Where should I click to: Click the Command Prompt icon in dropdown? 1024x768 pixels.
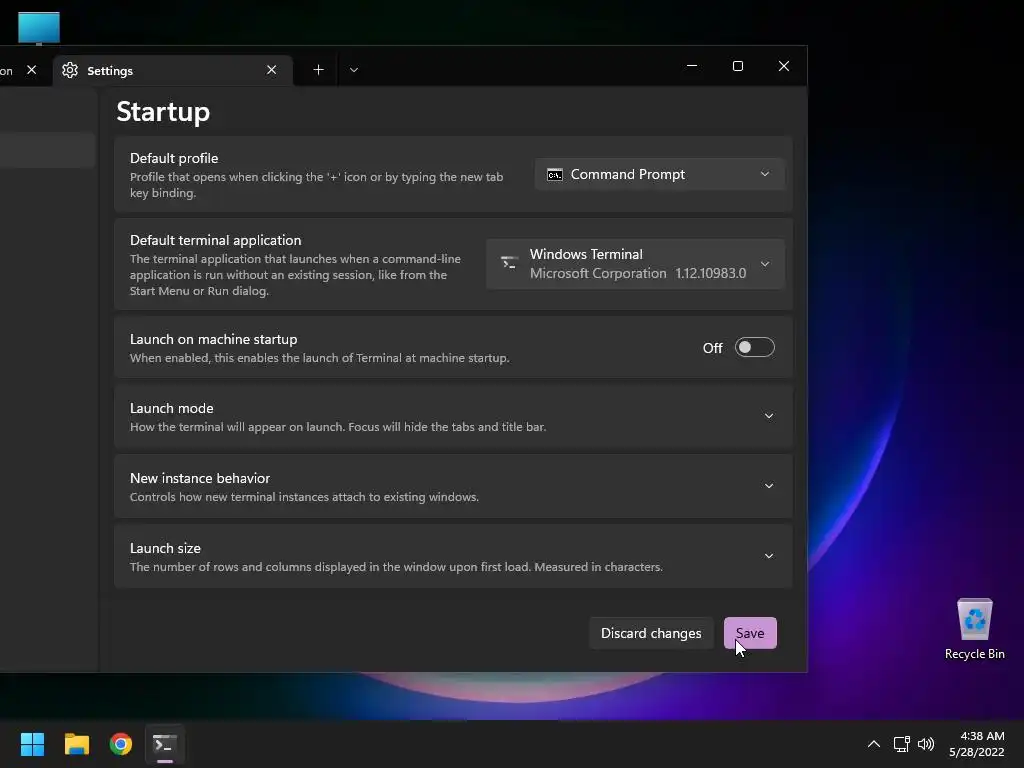click(554, 174)
